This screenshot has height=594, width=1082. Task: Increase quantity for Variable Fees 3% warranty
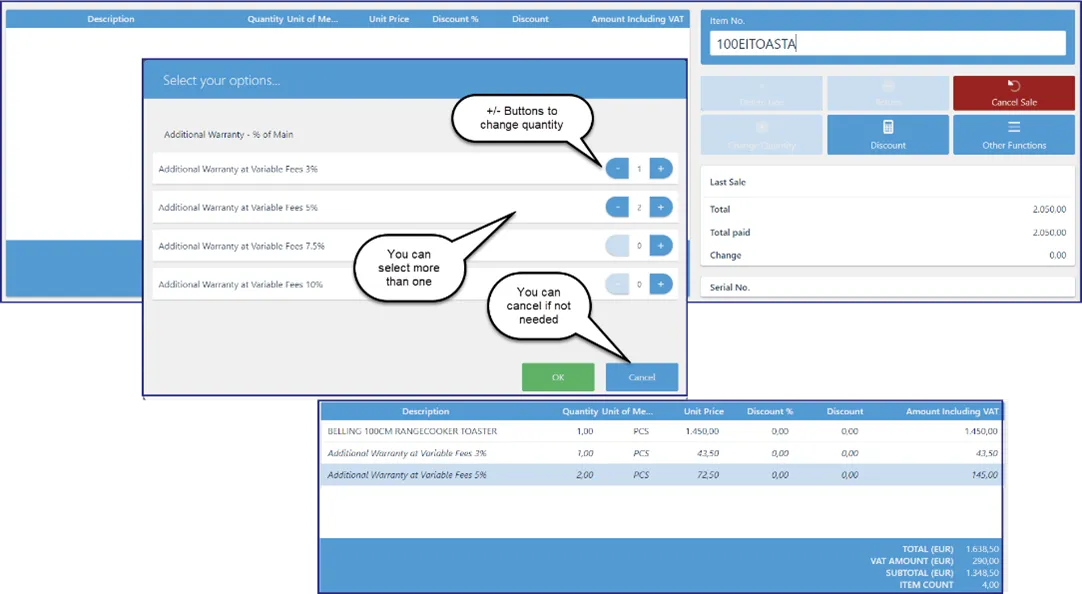pos(660,168)
